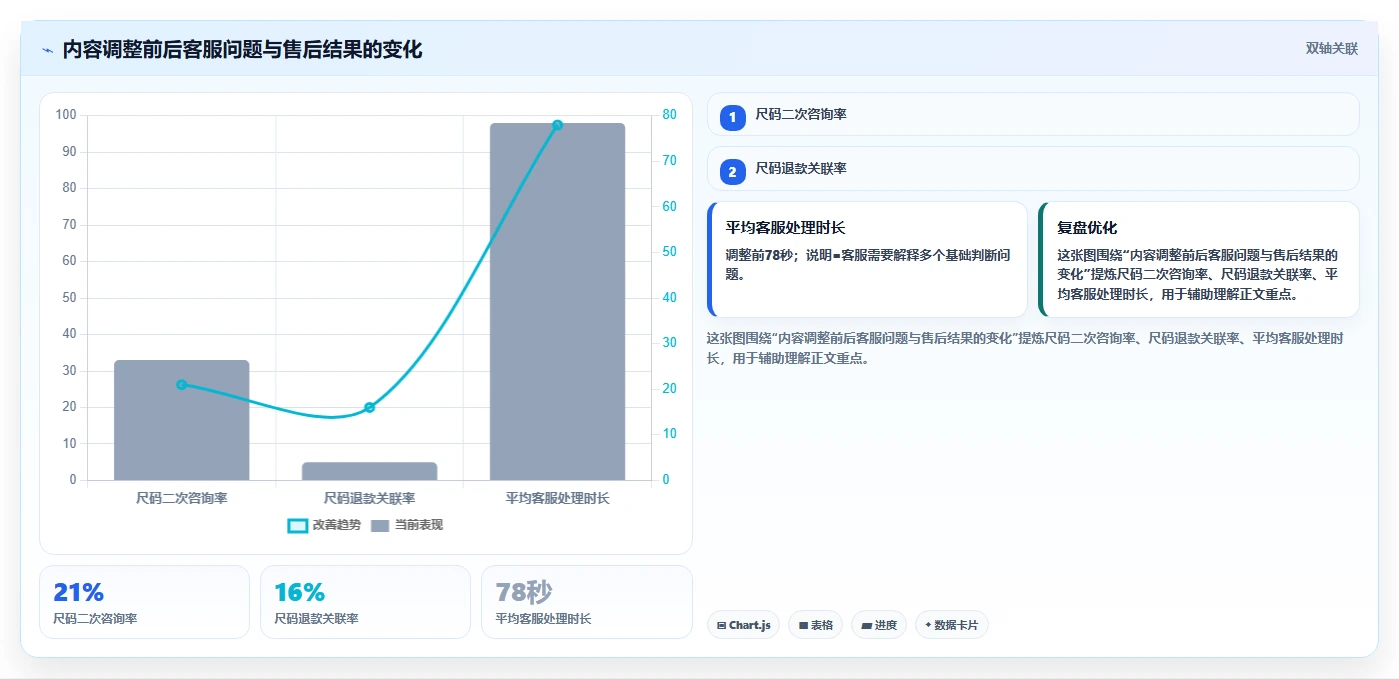This screenshot has height=679, width=1399.
Task: Click the trend line point above 尺码退款关联率
Action: coord(369,407)
